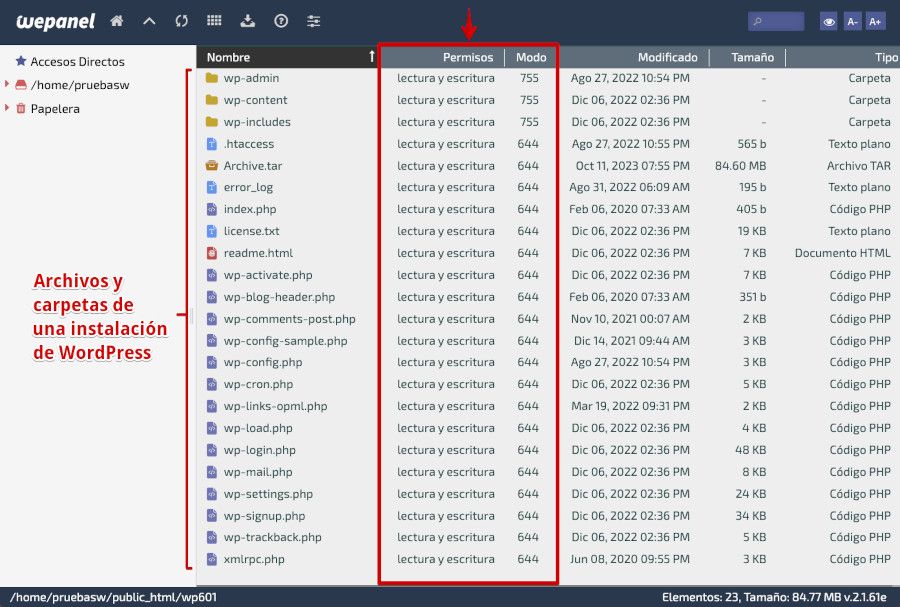The image size is (900, 607).
Task: Click the license.txt file icon
Action: [x=212, y=231]
